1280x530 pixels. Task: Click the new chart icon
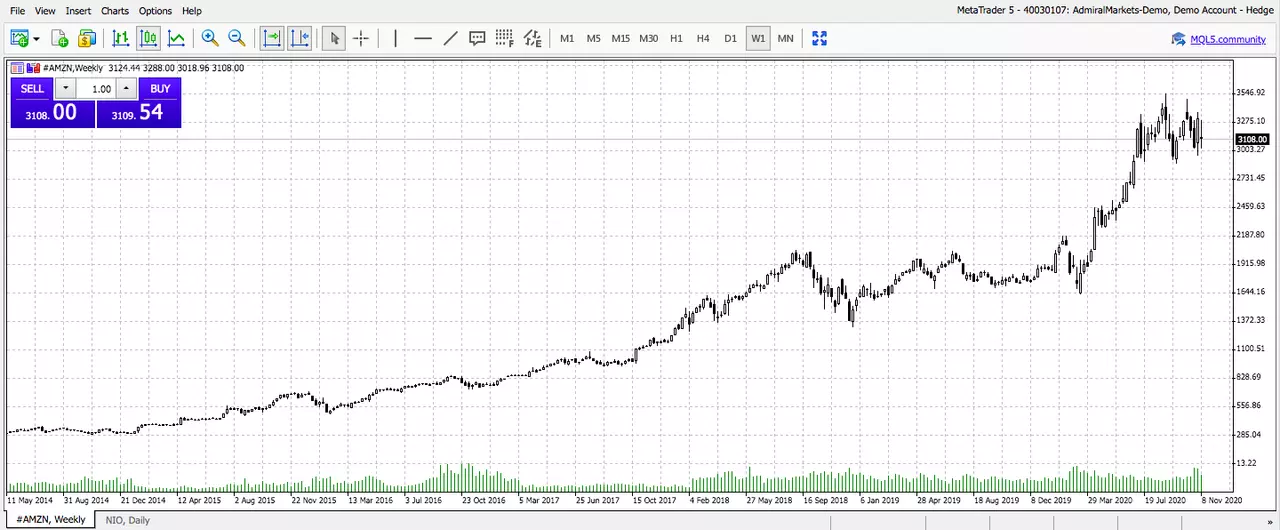pyautogui.click(x=19, y=38)
